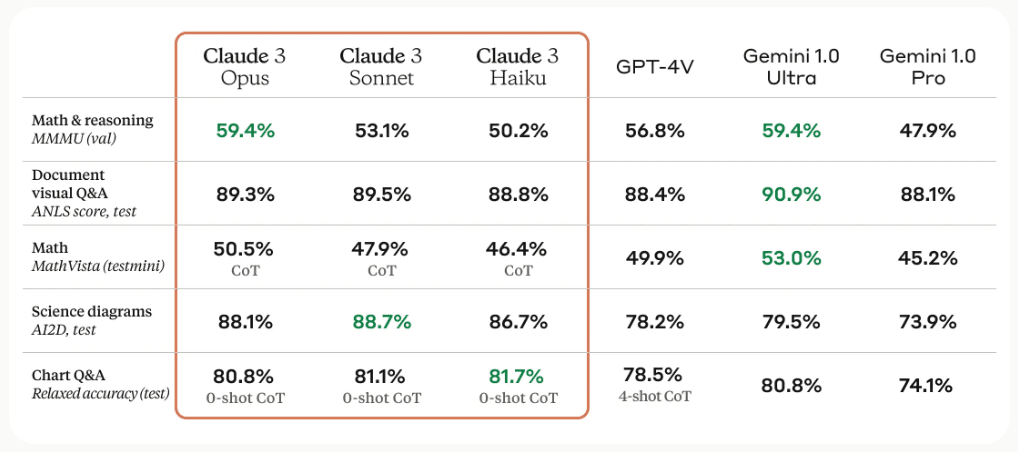This screenshot has width=1018, height=452.
Task: Select Gemini 1.0 Ultra's green 90.9% score
Action: 790,194
